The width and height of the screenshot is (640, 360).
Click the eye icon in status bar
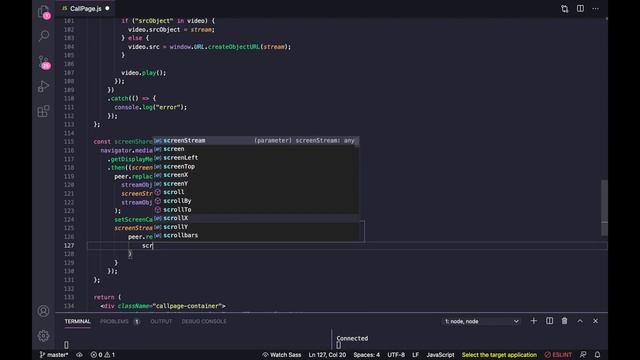point(80,355)
